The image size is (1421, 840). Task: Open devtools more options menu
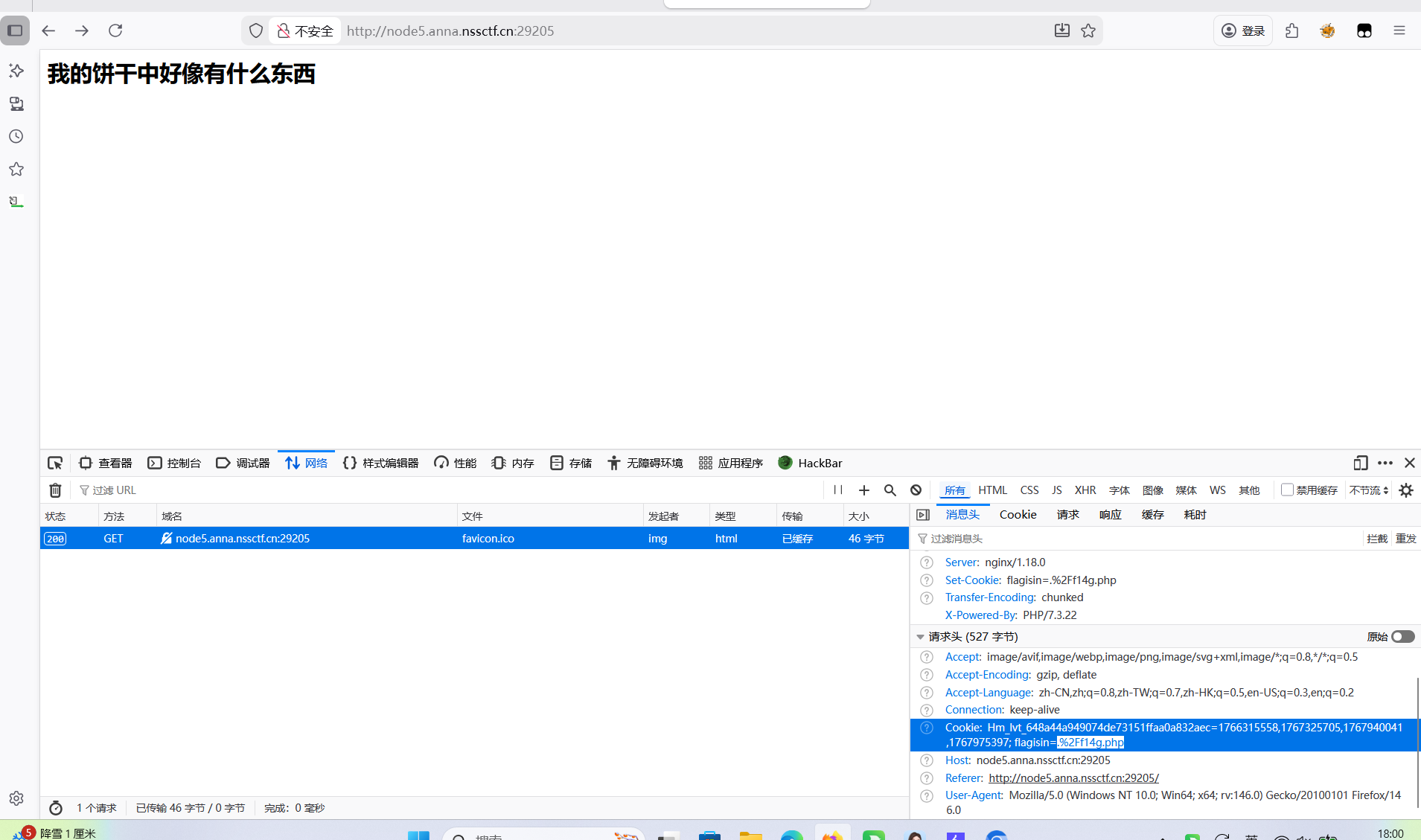[x=1385, y=463]
